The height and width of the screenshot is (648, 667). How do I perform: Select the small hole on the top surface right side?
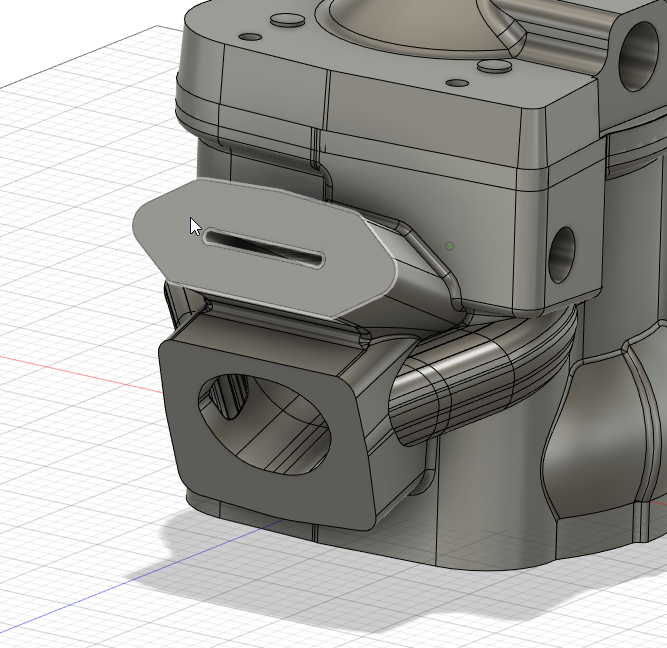(457, 84)
